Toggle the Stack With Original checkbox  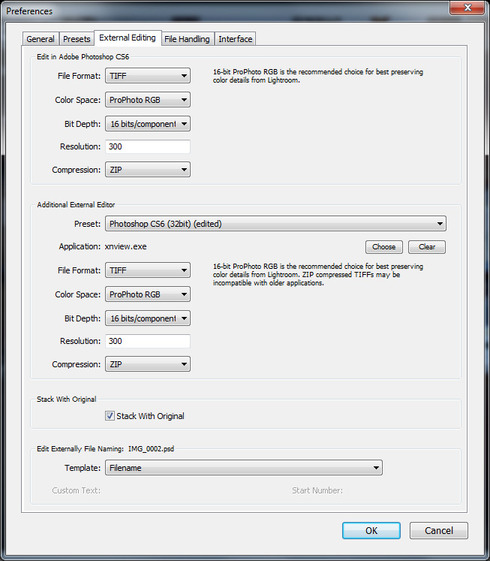pyautogui.click(x=110, y=416)
